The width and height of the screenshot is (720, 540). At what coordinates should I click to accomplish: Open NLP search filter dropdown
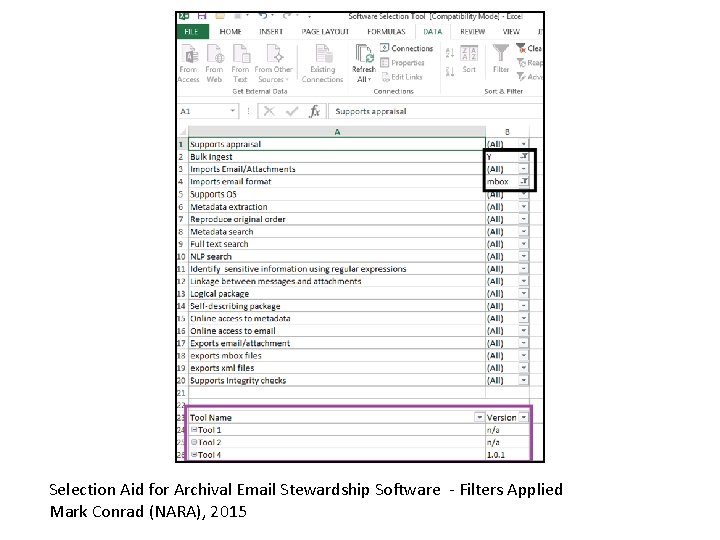(523, 256)
